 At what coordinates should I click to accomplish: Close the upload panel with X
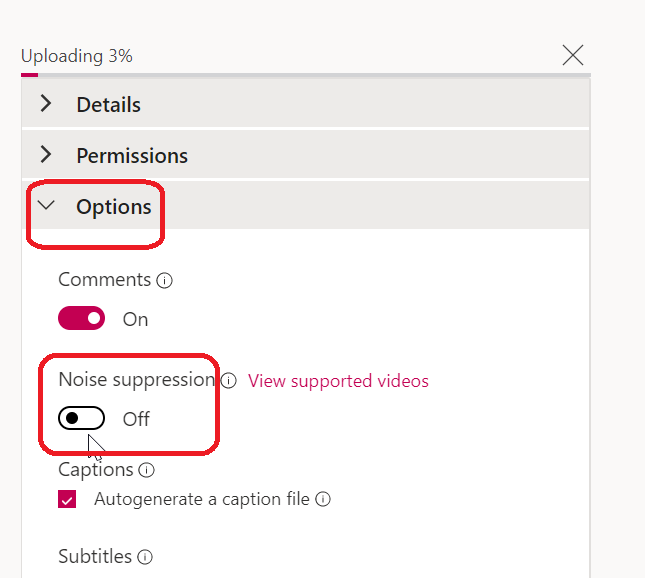pos(572,55)
